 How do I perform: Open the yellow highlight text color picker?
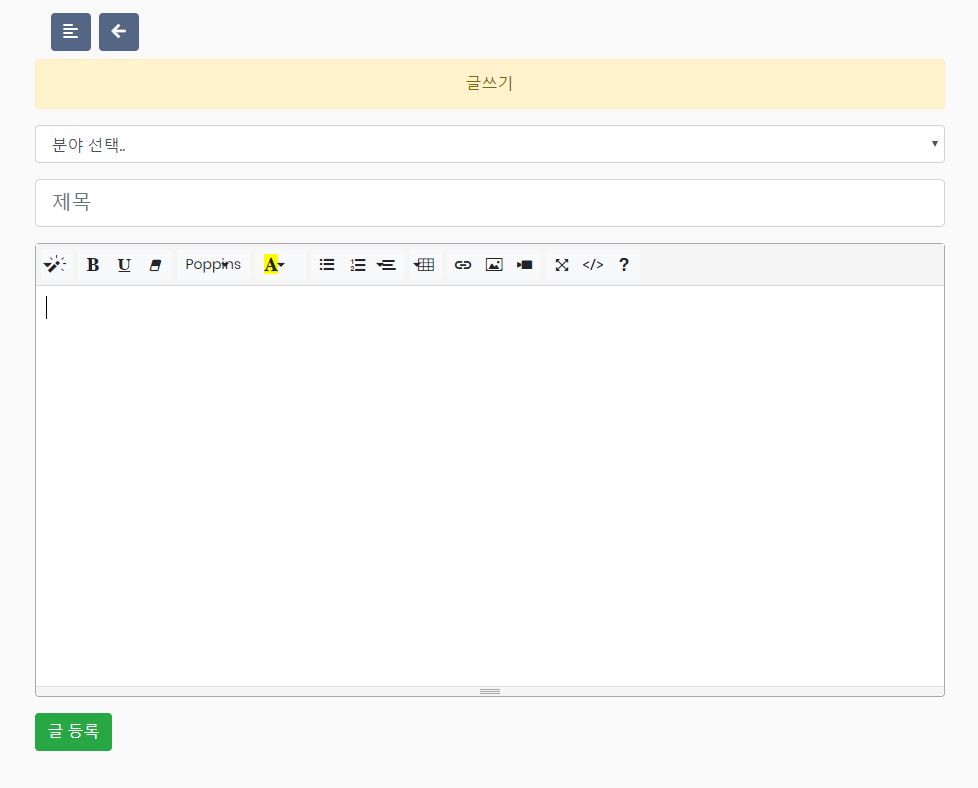pyautogui.click(x=275, y=265)
